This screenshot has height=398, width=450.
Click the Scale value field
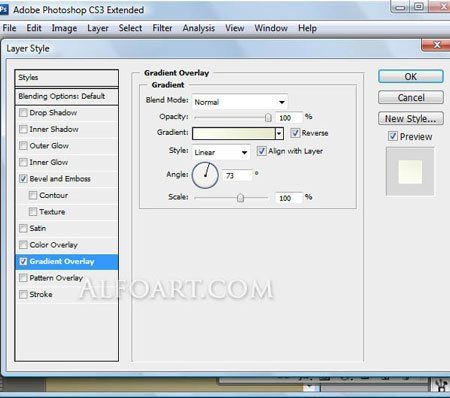pyautogui.click(x=289, y=198)
